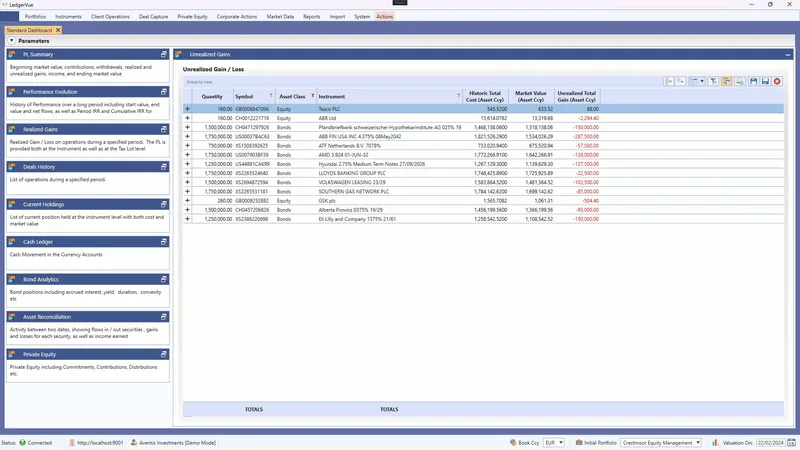Click the first save layout disk icon

(753, 81)
